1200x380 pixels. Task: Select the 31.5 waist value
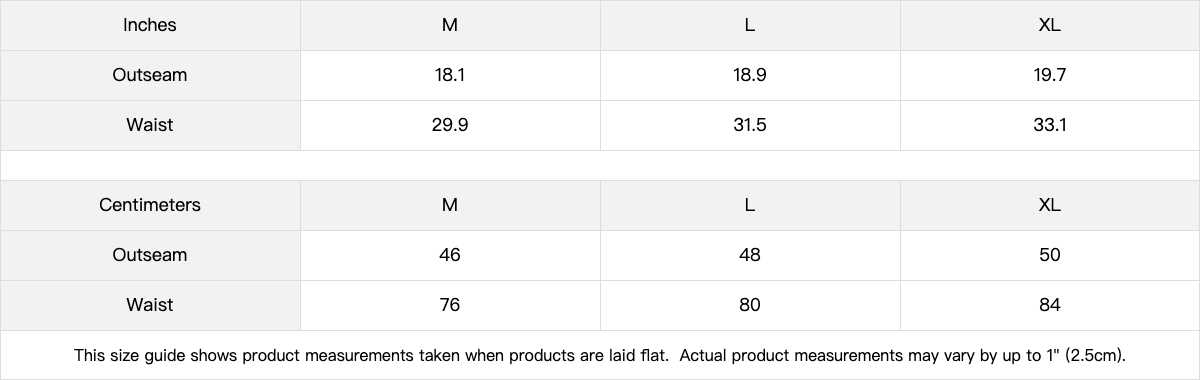[x=750, y=125]
